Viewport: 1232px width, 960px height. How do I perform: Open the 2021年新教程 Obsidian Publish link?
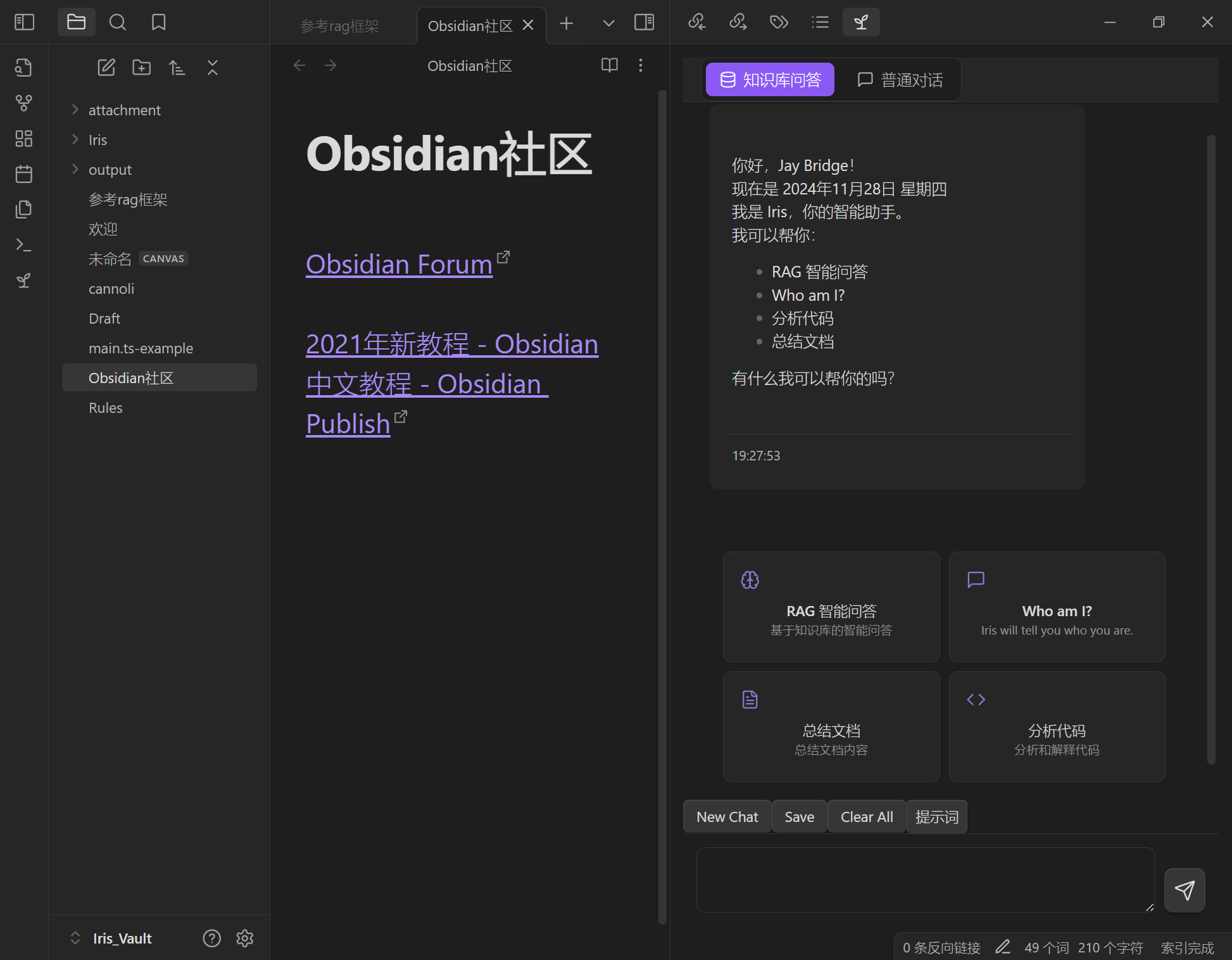452,384
